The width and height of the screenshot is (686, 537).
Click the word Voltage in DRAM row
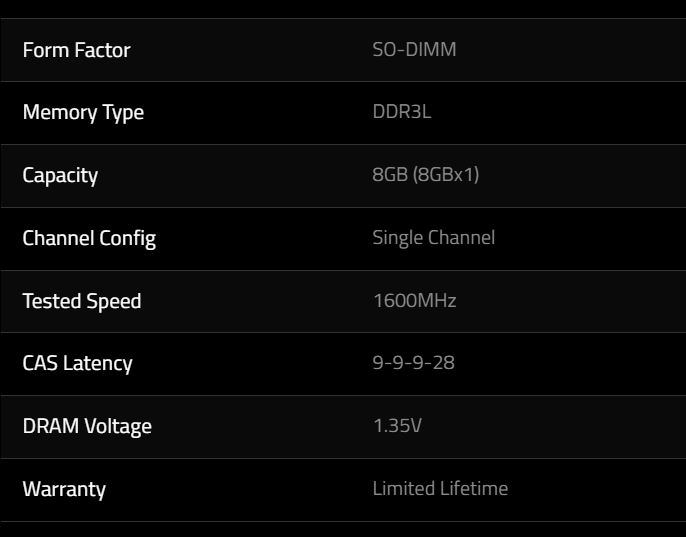tap(118, 427)
